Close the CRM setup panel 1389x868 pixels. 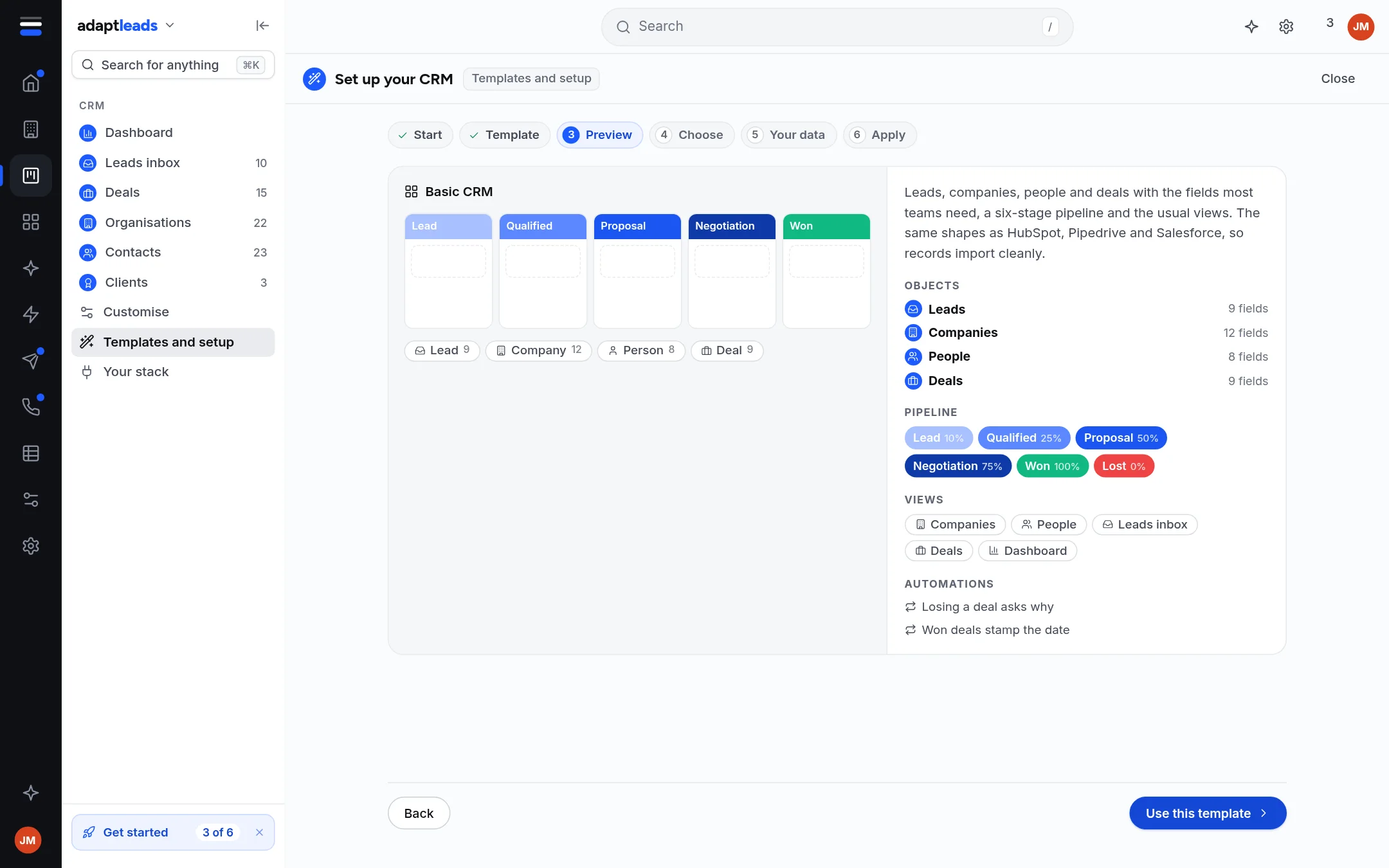click(1338, 78)
